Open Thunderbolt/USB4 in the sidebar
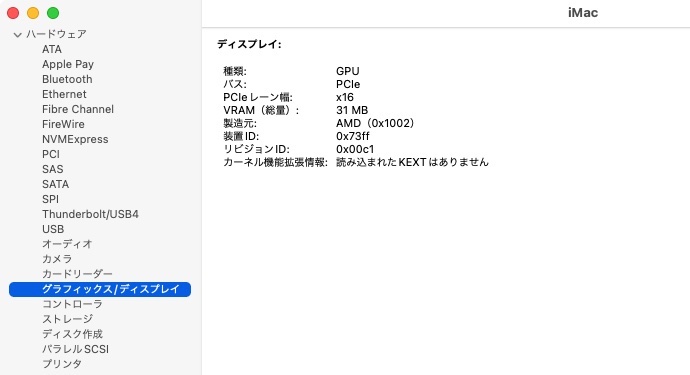 click(90, 214)
